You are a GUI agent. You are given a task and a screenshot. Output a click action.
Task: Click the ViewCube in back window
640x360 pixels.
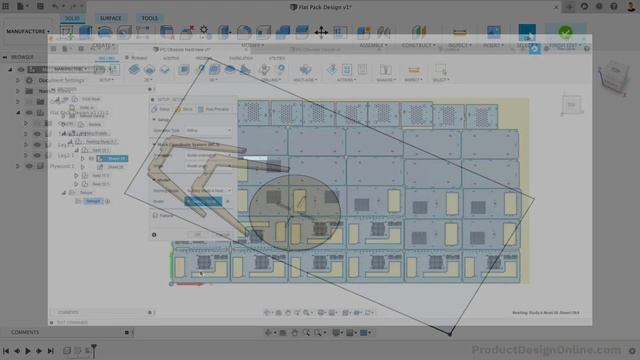coord(613,78)
